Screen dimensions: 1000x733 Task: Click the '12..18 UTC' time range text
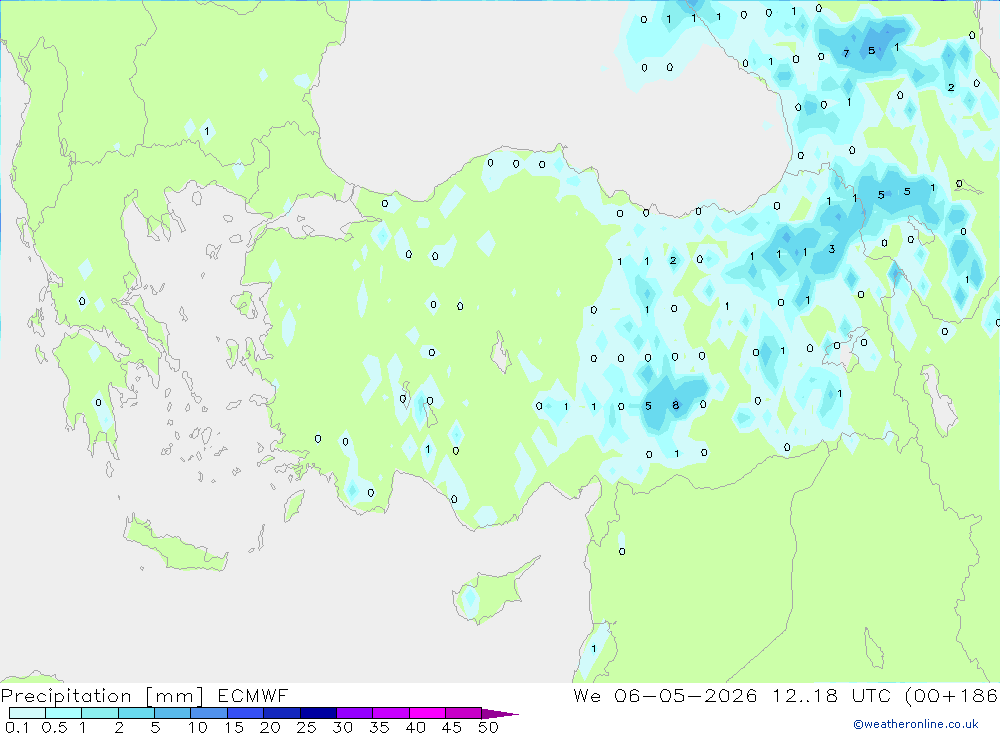tap(831, 695)
